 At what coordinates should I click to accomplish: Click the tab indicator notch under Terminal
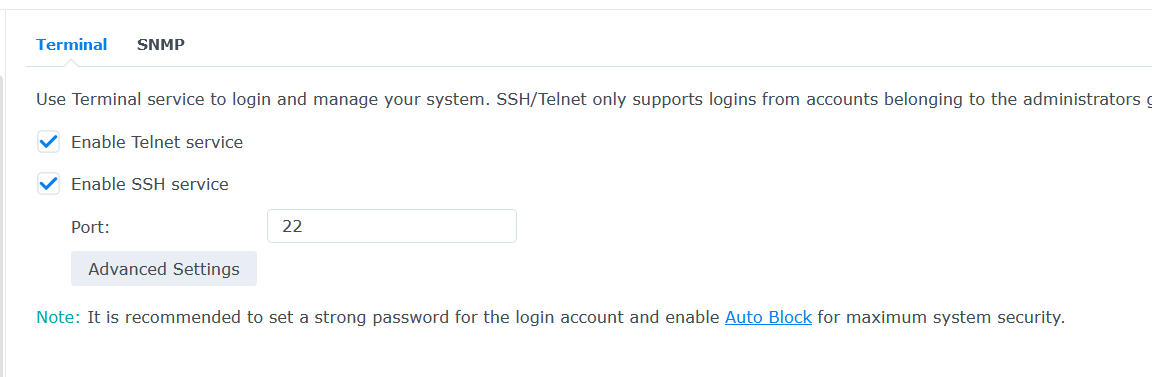click(71, 63)
